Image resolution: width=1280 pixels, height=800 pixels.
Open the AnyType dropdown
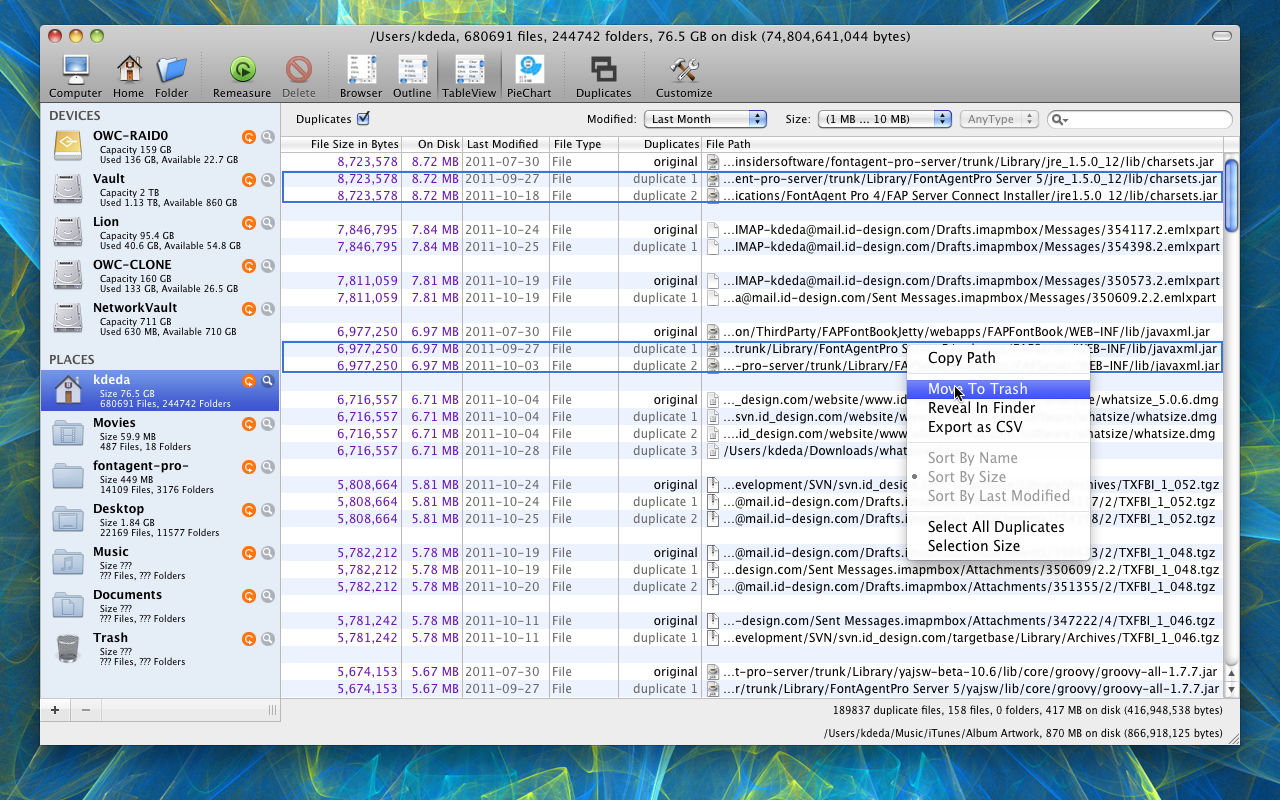pos(996,119)
